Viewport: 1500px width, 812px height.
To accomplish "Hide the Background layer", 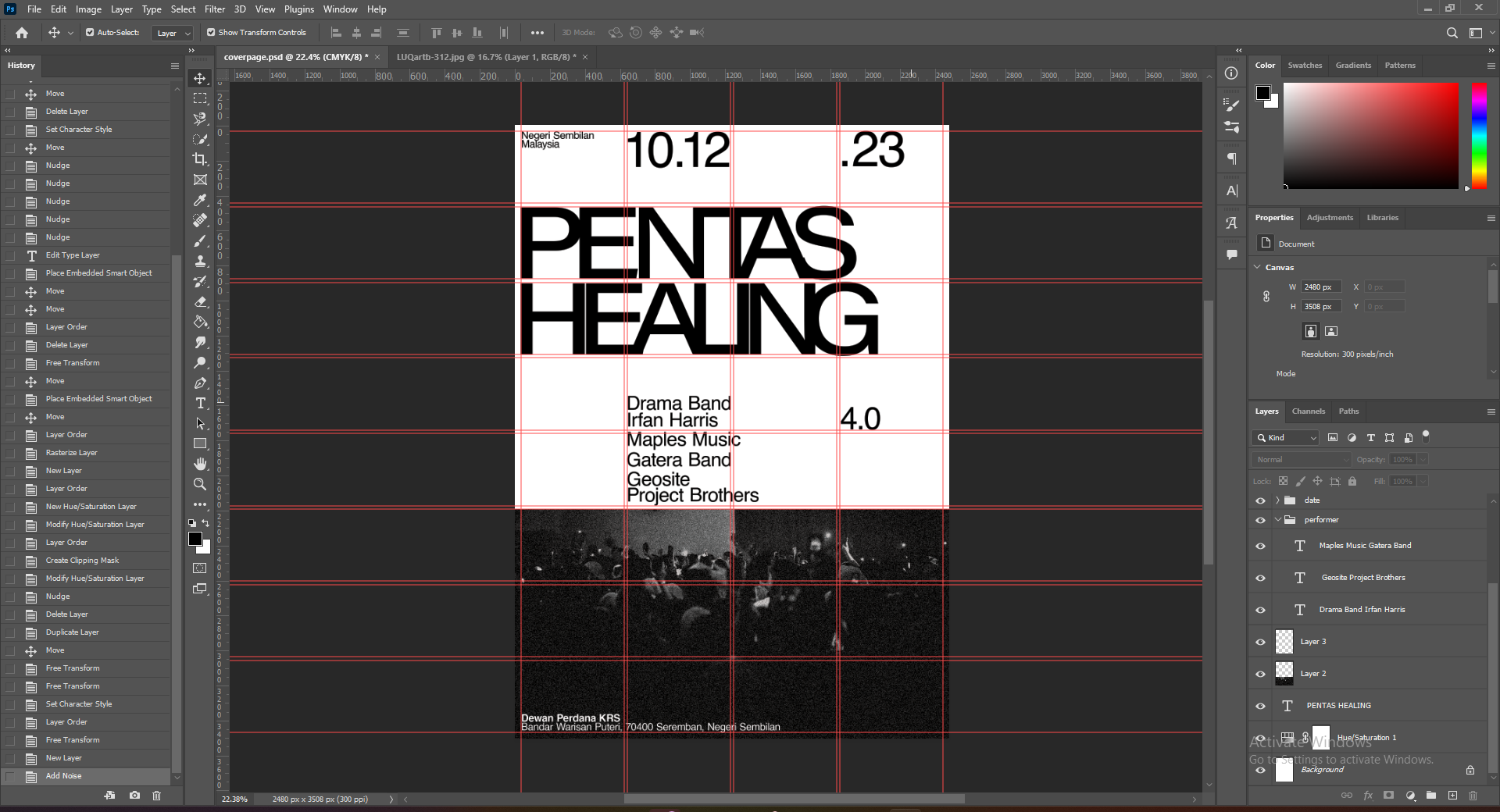I will pyautogui.click(x=1260, y=770).
